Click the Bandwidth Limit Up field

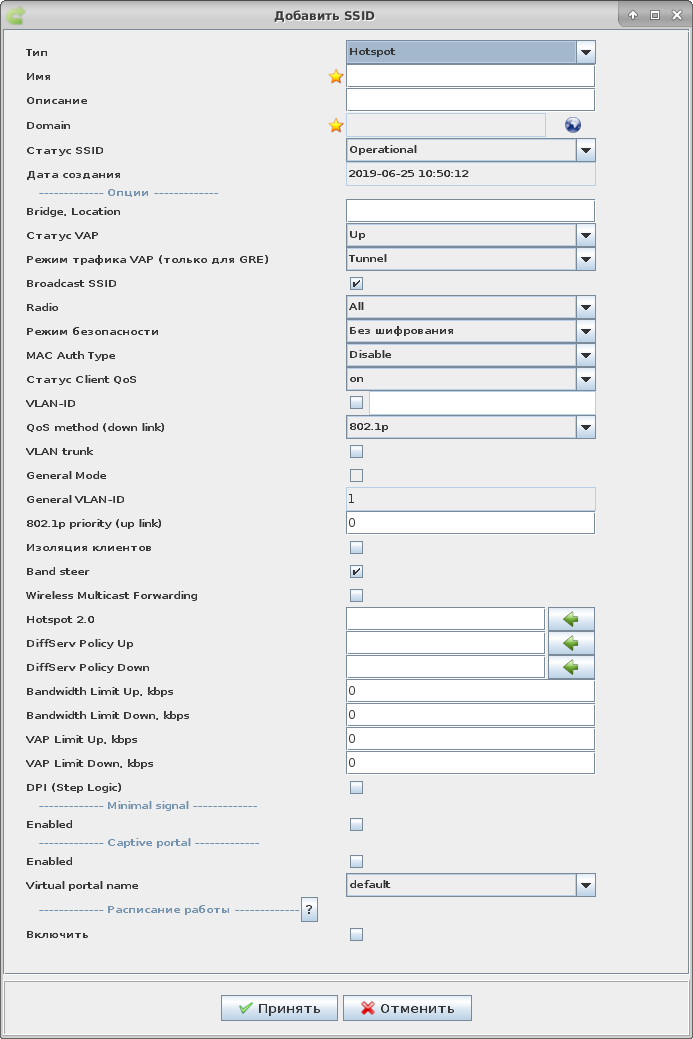(470, 692)
